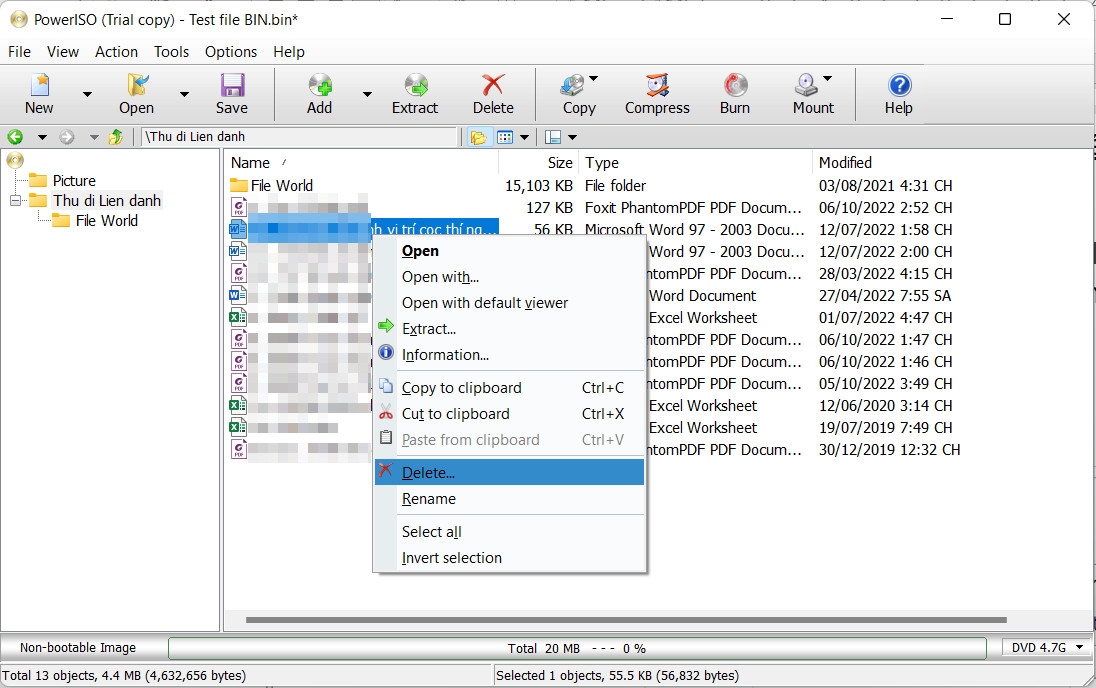Expand the Copy button dropdown arrow
Viewport: 1096px width, 688px height.
(593, 78)
